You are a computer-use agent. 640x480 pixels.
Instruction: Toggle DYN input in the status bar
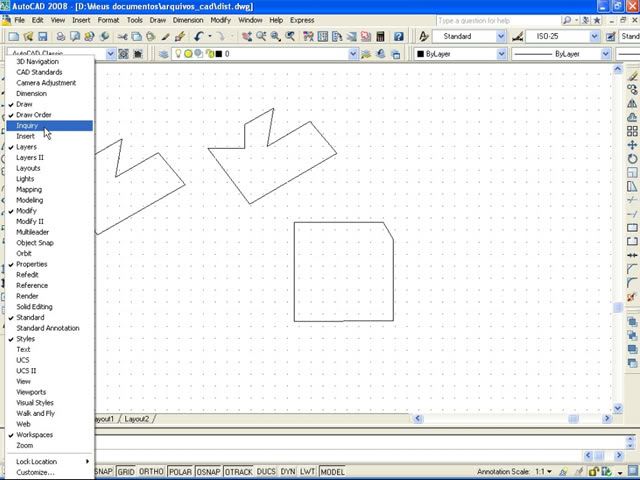click(288, 472)
